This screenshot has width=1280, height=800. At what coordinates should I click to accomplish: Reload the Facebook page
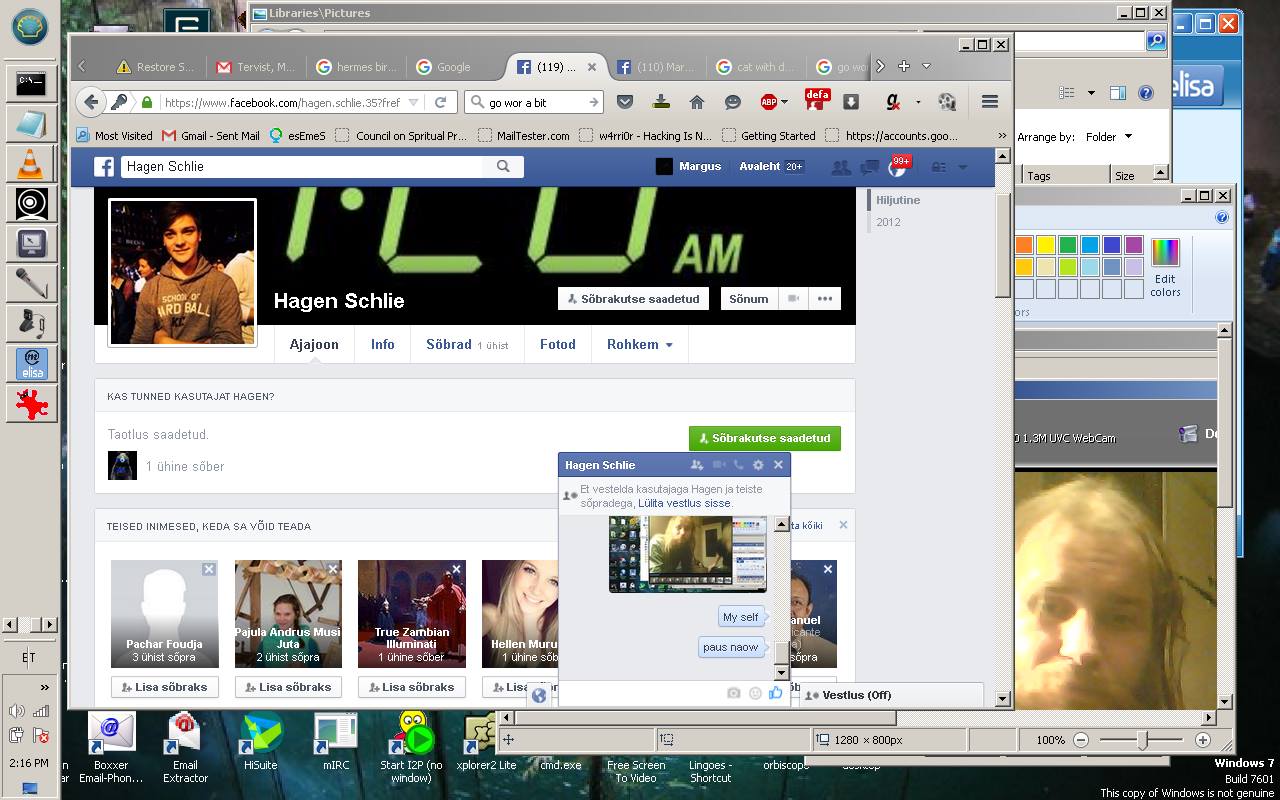[440, 102]
